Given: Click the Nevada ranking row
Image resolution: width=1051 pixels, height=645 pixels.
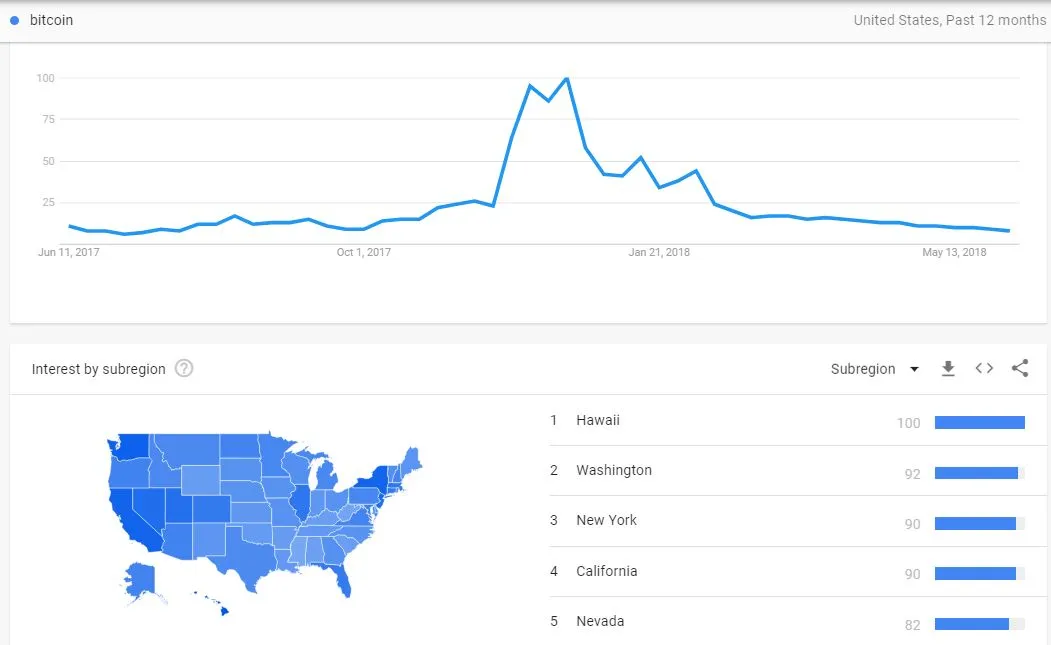Looking at the screenshot, I should coord(798,622).
